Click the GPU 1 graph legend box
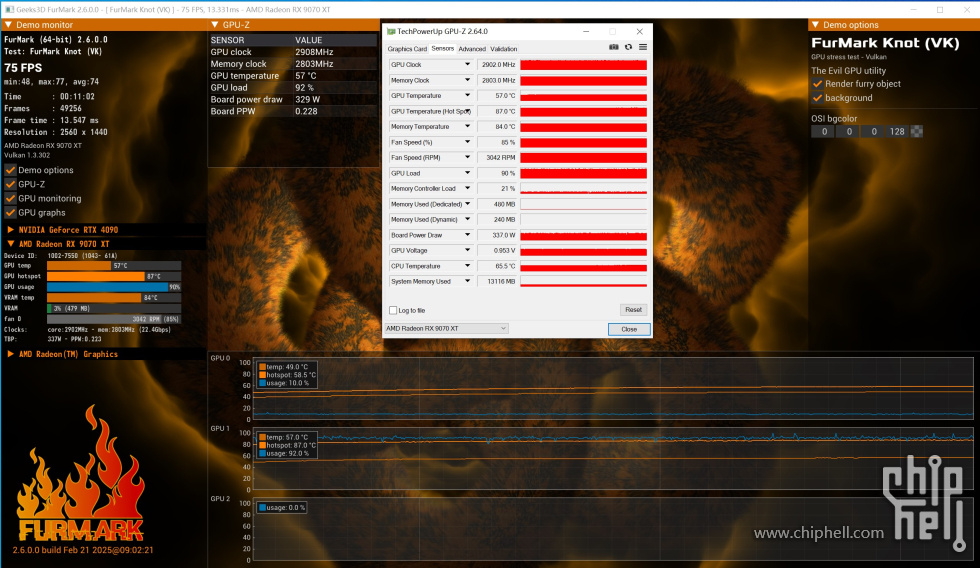980x568 pixels. 288,446
